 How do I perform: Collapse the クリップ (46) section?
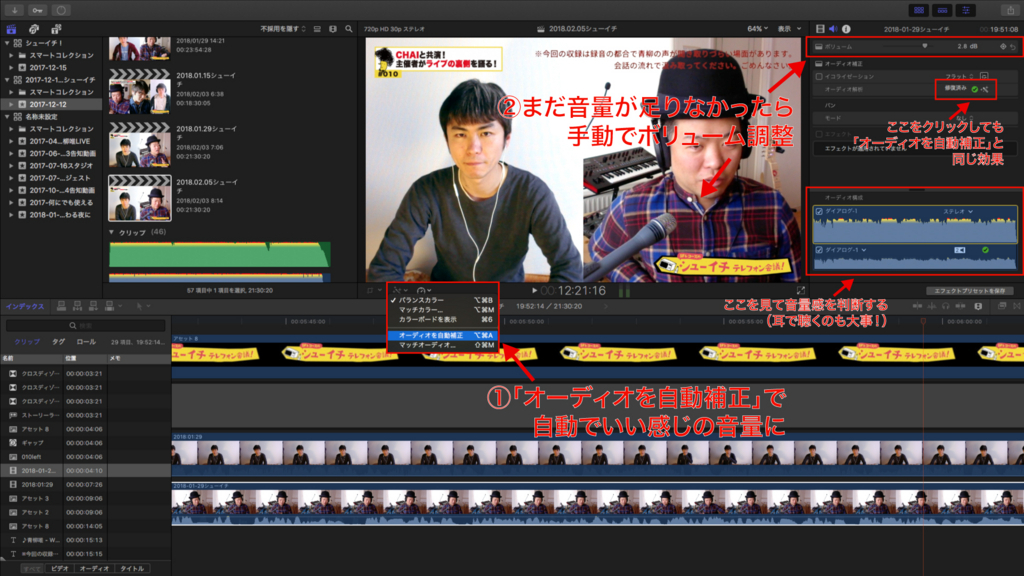click(112, 232)
